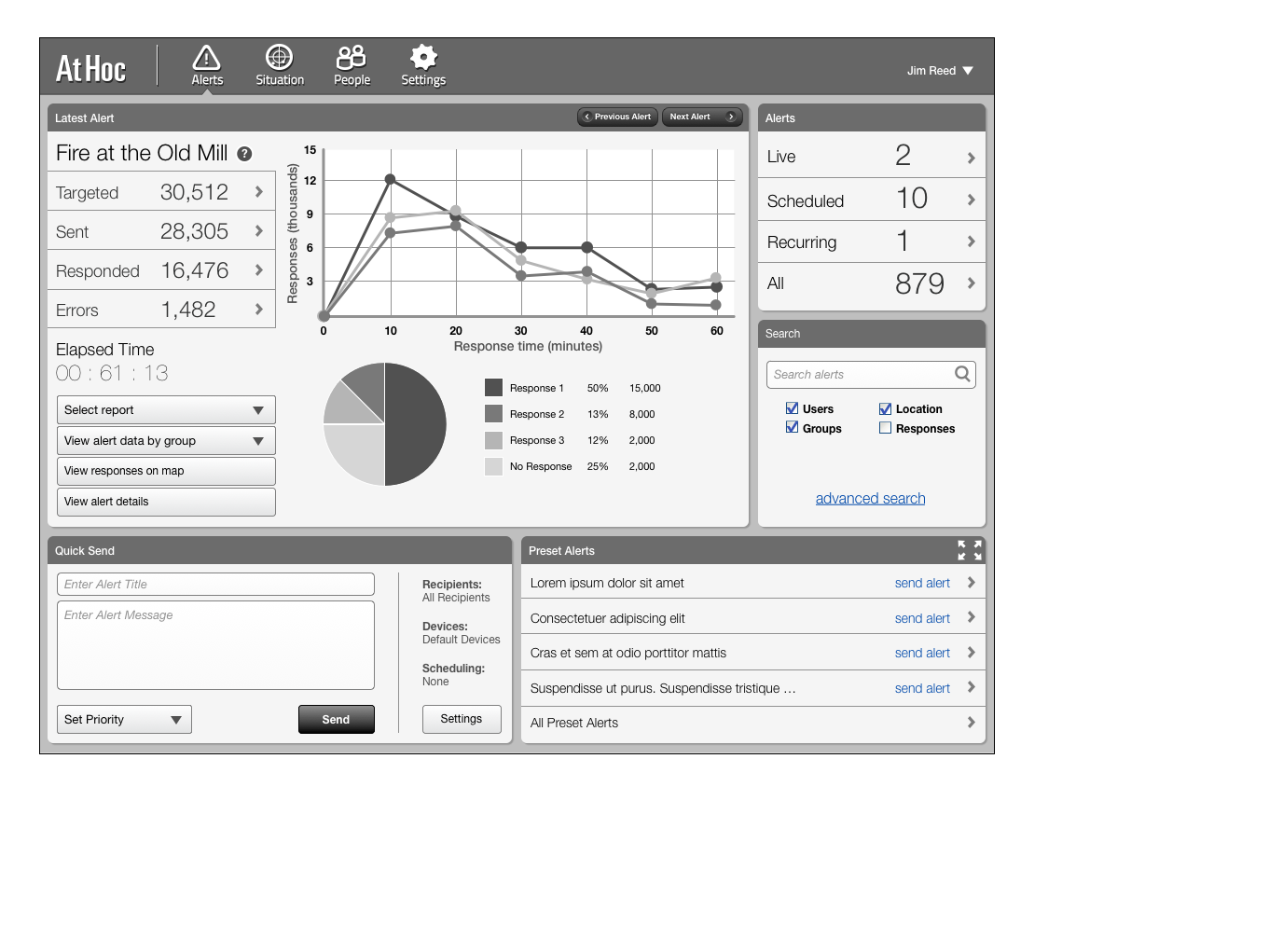The width and height of the screenshot is (1269, 952).
Task: Open the Situation globe icon
Action: coord(279,58)
